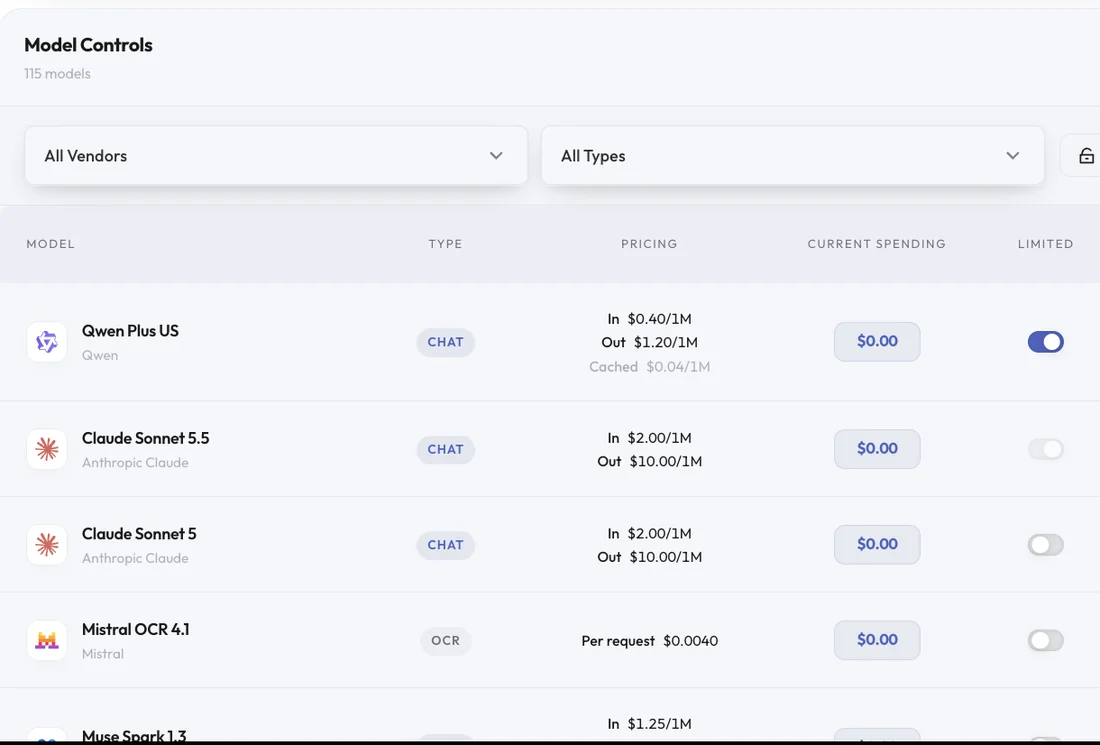Click the Claude Sonnet 5 starburst icon
The image size is (1100, 745).
47,544
